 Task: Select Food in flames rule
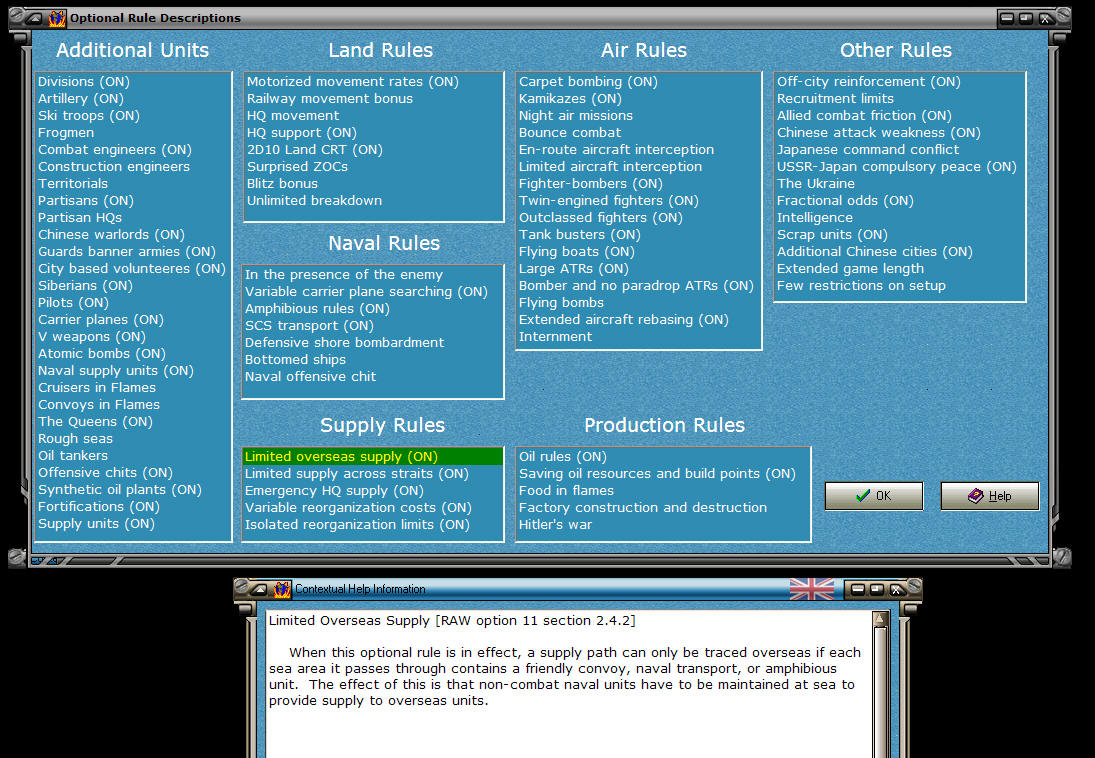click(566, 490)
